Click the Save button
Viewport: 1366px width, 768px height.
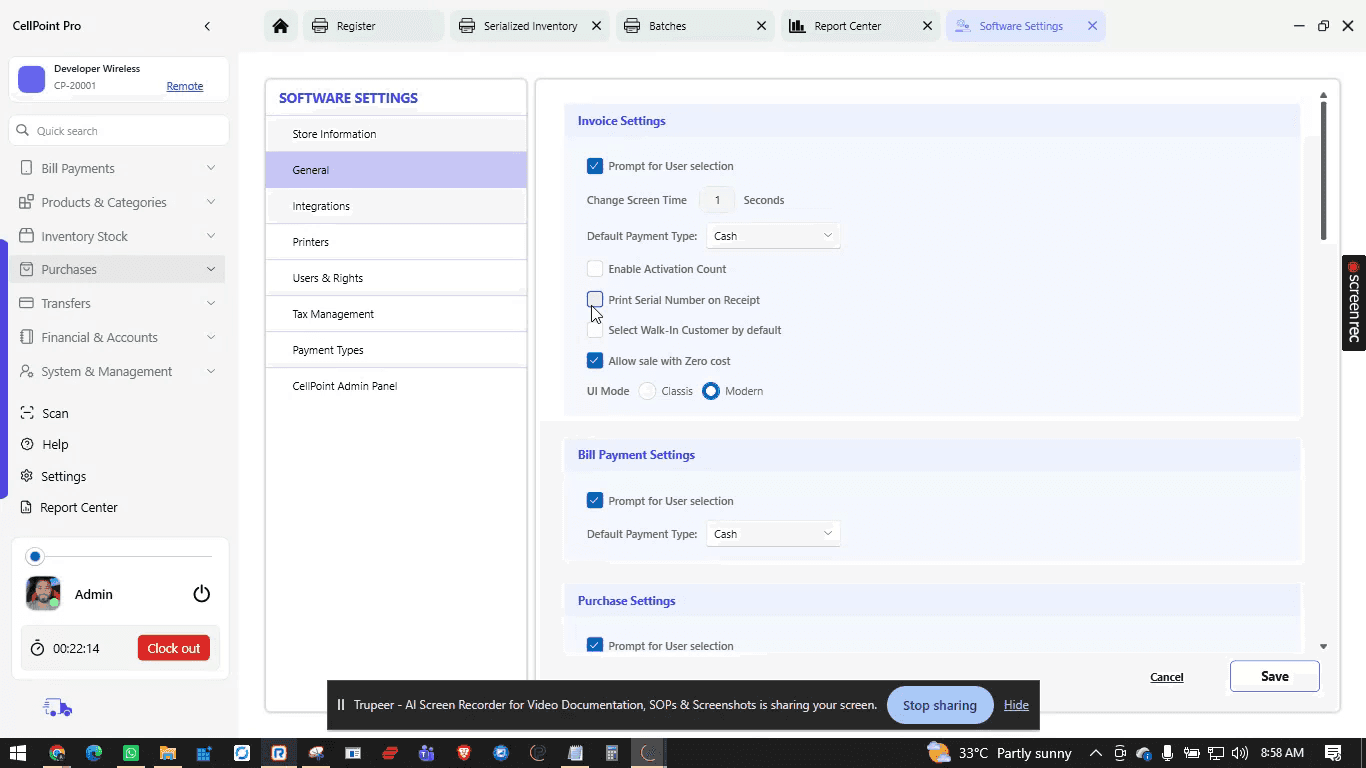click(x=1275, y=676)
